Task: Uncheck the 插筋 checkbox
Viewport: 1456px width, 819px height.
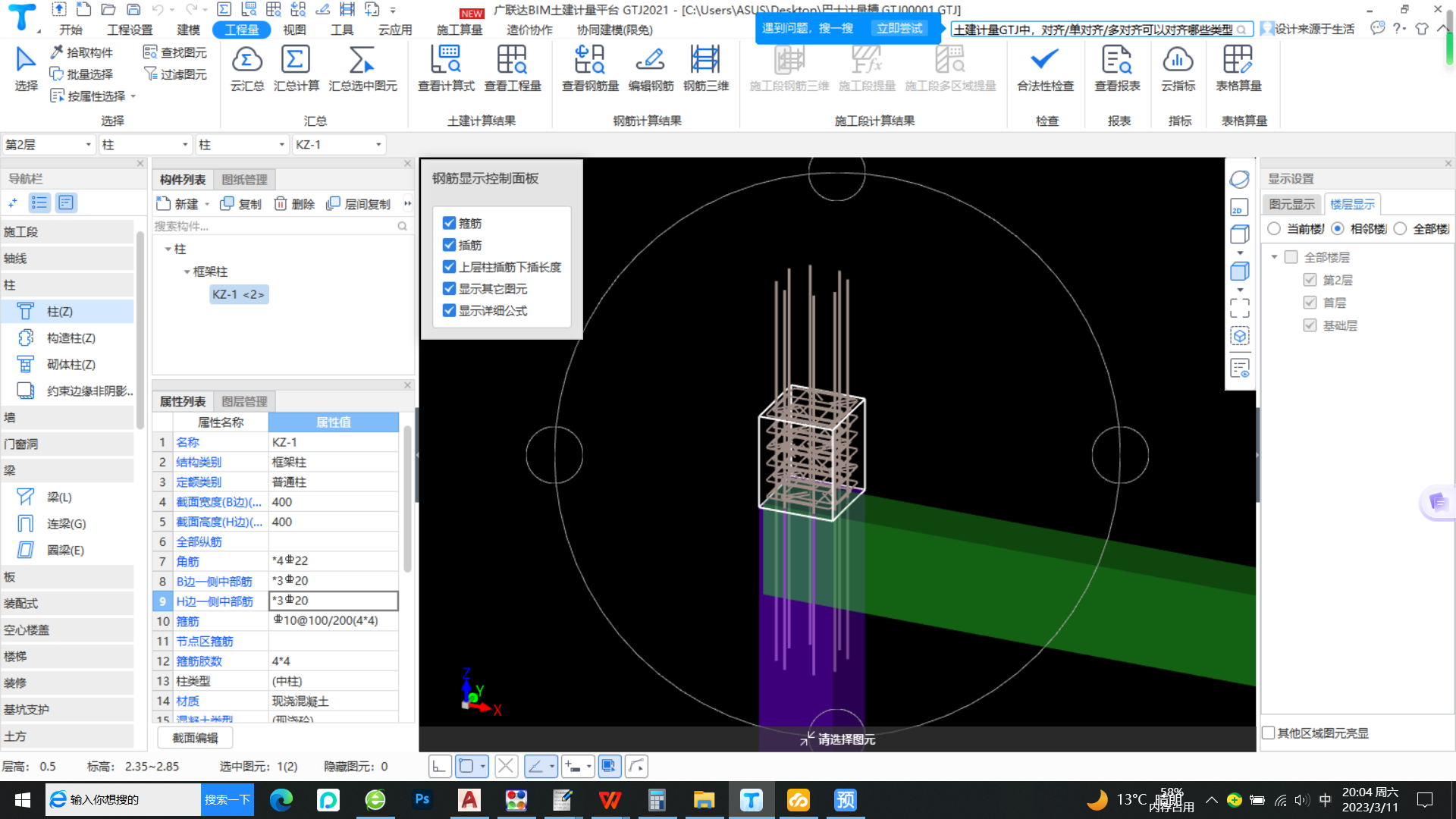Action: point(449,245)
